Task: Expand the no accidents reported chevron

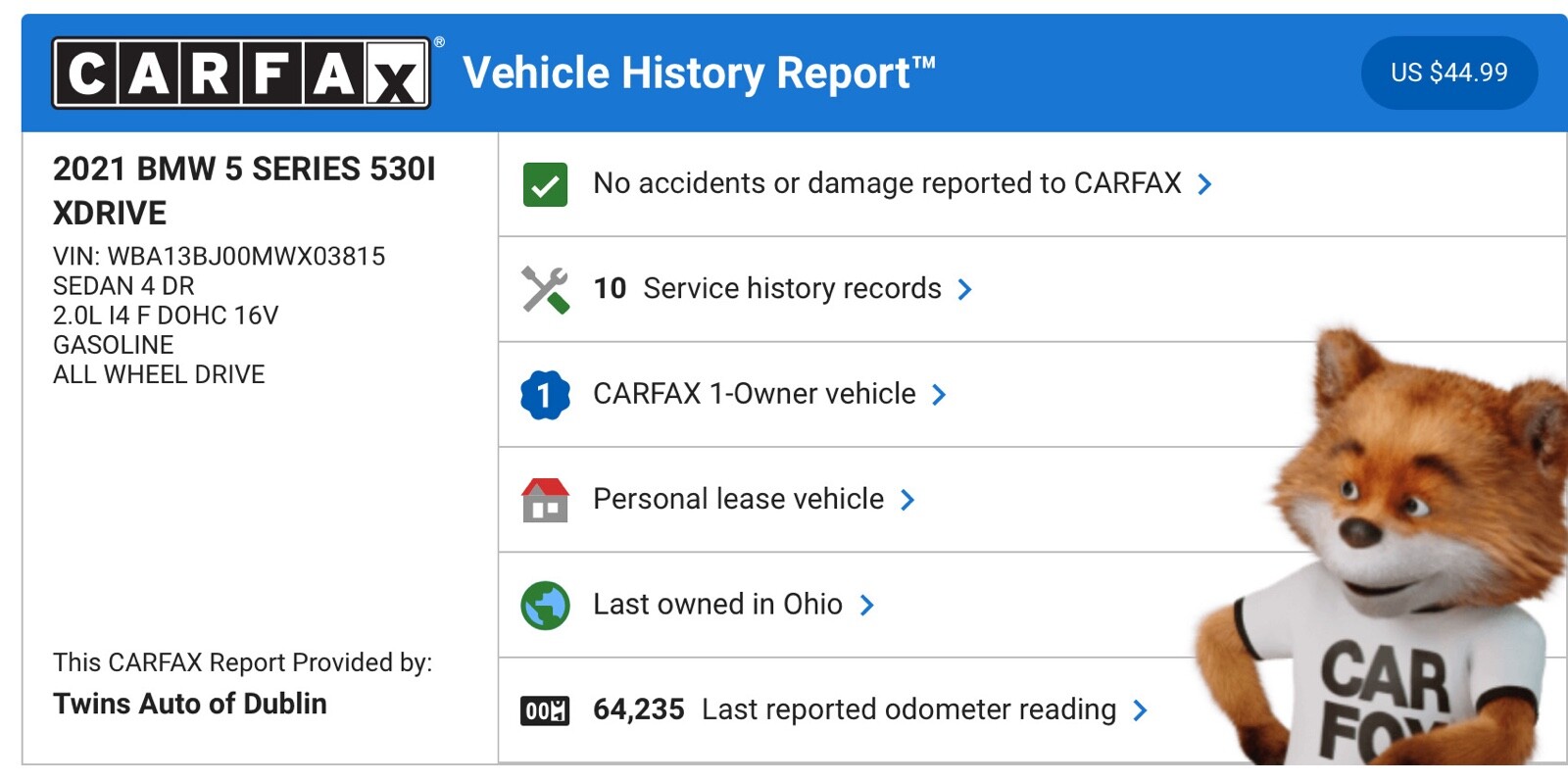Action: coord(1205,184)
